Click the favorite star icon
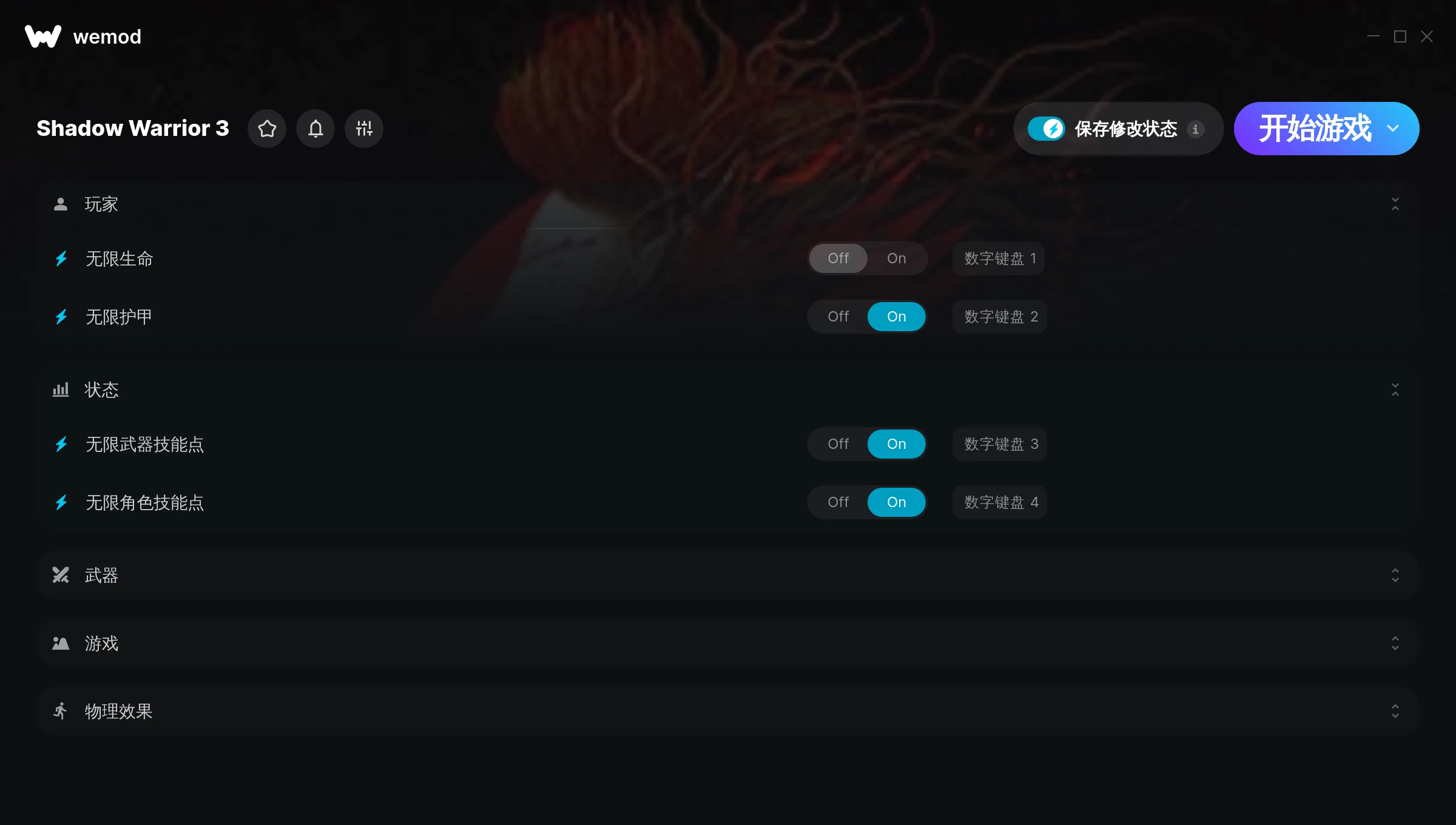Viewport: 1456px width, 825px height. pos(267,129)
